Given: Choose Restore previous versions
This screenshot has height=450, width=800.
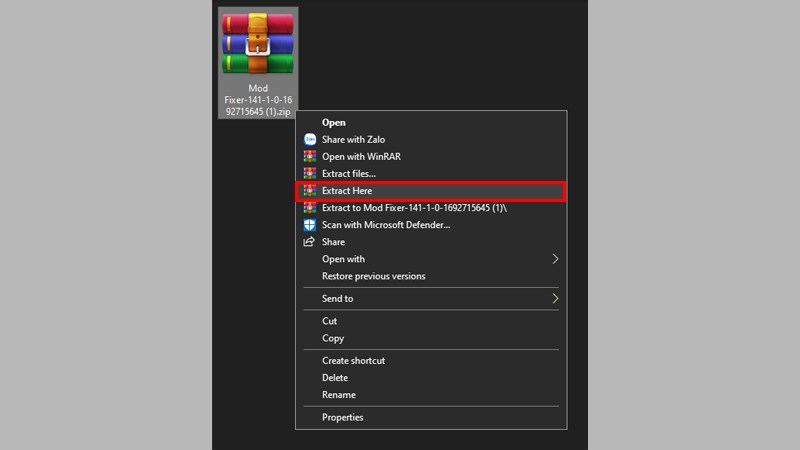Looking at the screenshot, I should pos(431,276).
